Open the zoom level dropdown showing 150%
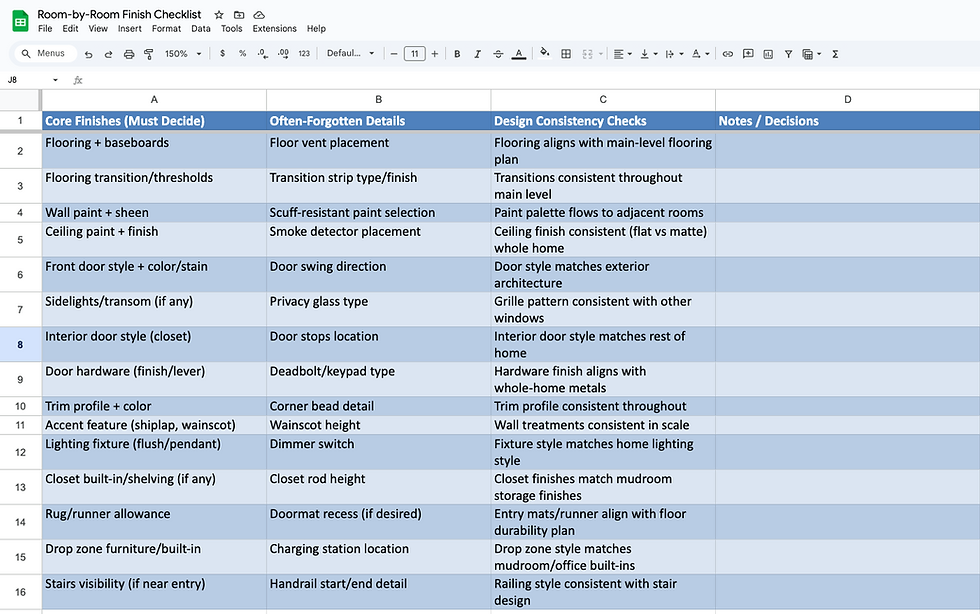 pyautogui.click(x=183, y=54)
